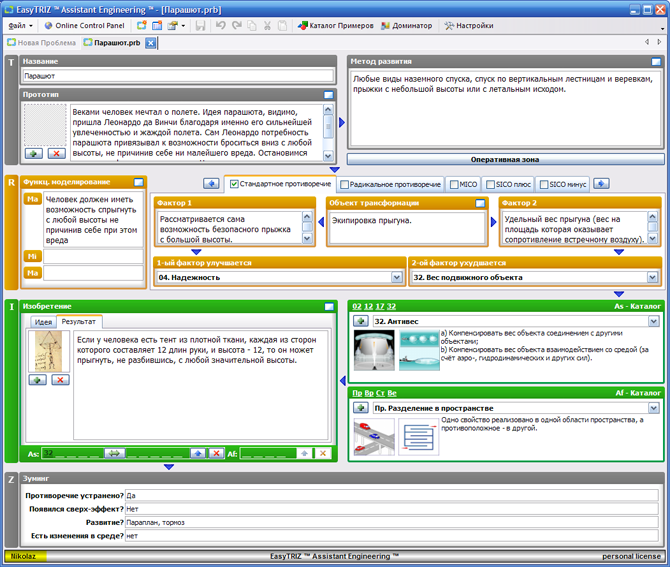Click the Противоречие устранено field

(391, 496)
